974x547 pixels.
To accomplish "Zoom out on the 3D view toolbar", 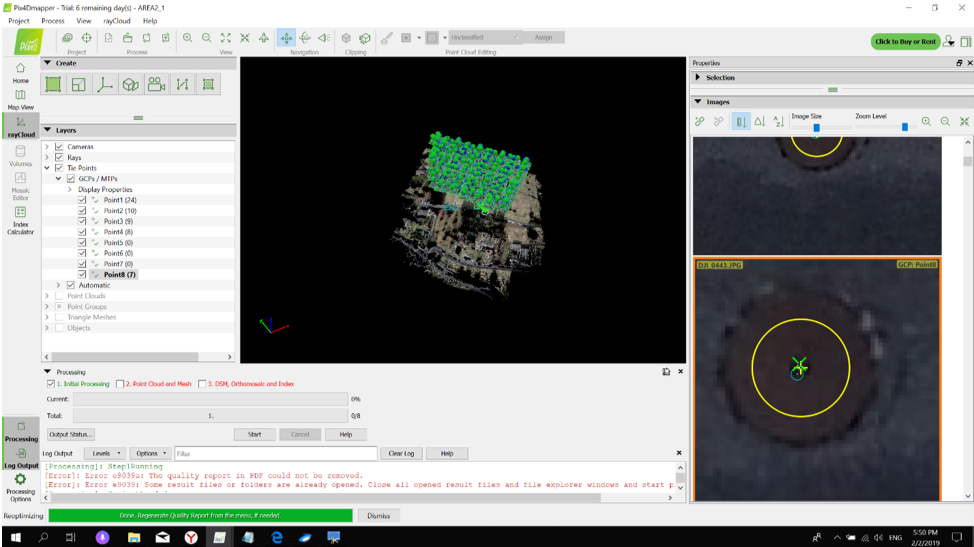I will point(207,38).
